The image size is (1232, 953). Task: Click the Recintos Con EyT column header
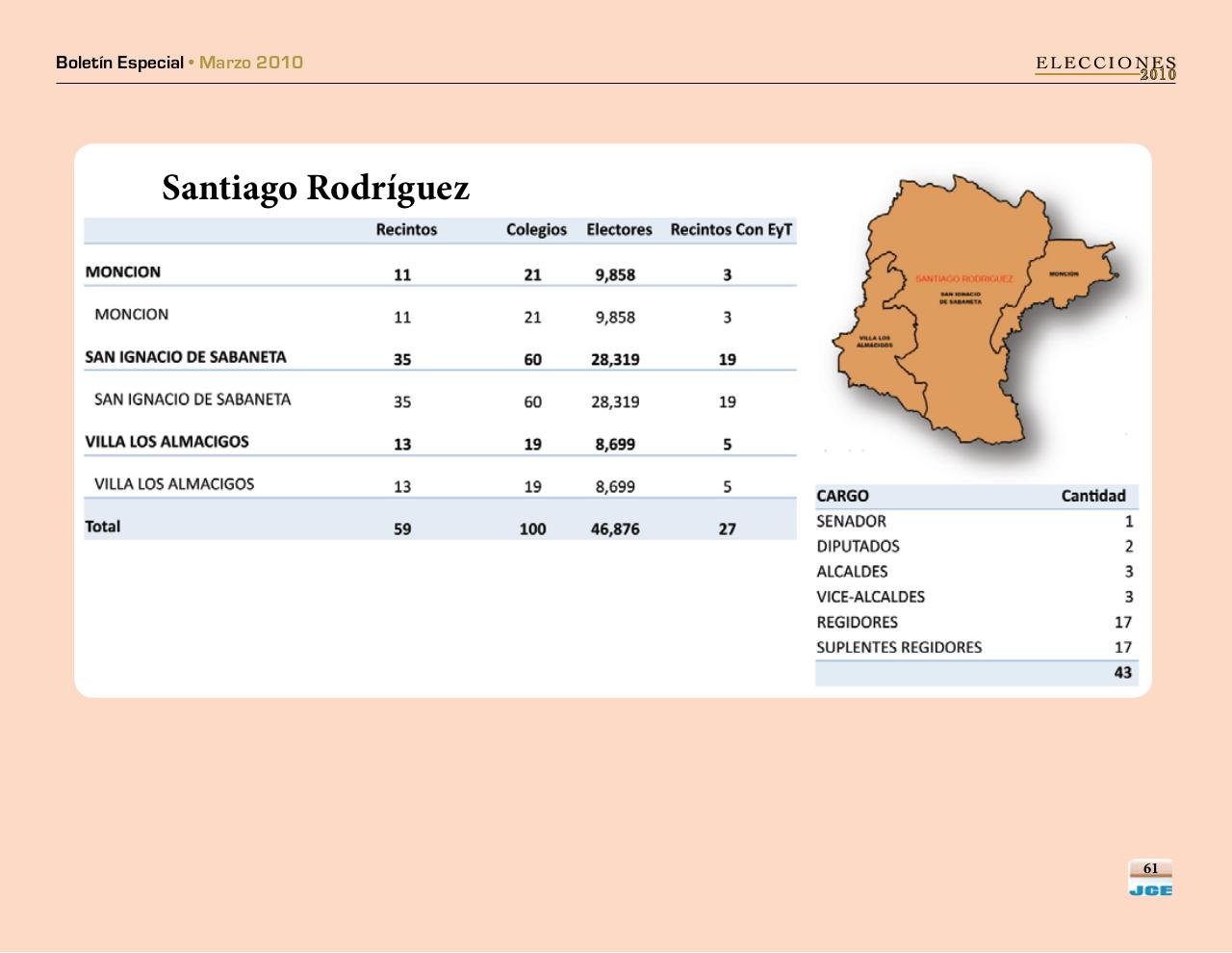click(x=731, y=230)
